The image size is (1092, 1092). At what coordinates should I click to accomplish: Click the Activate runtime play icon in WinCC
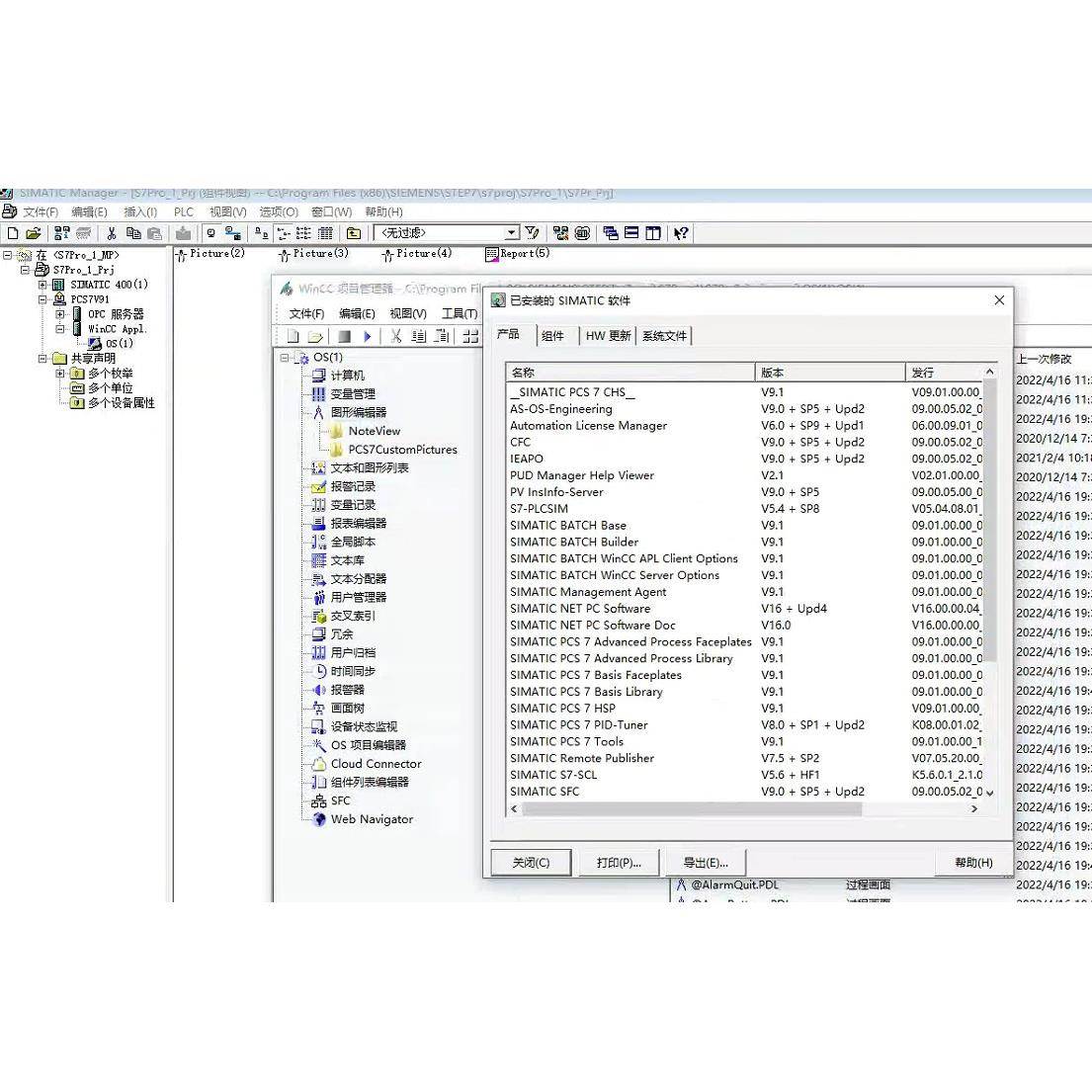click(x=367, y=336)
